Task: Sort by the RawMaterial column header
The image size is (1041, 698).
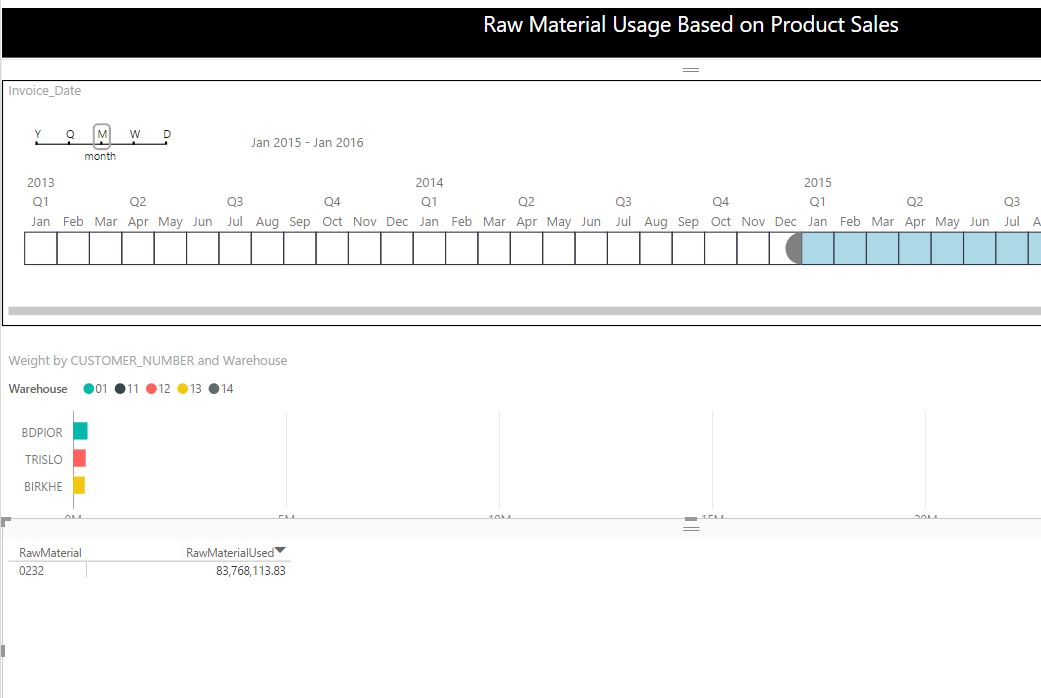Action: point(50,553)
